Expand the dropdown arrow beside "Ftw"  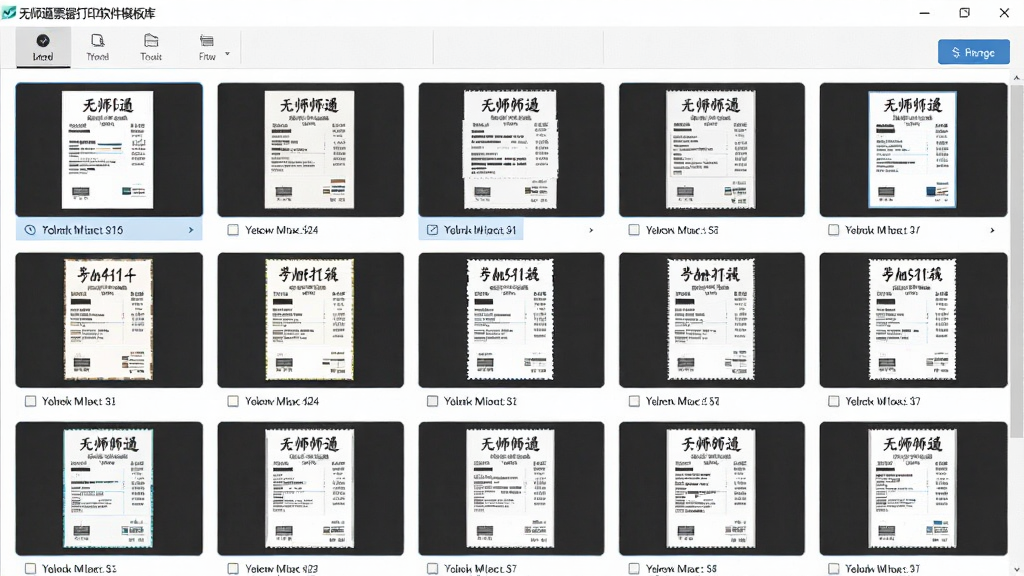tap(227, 54)
